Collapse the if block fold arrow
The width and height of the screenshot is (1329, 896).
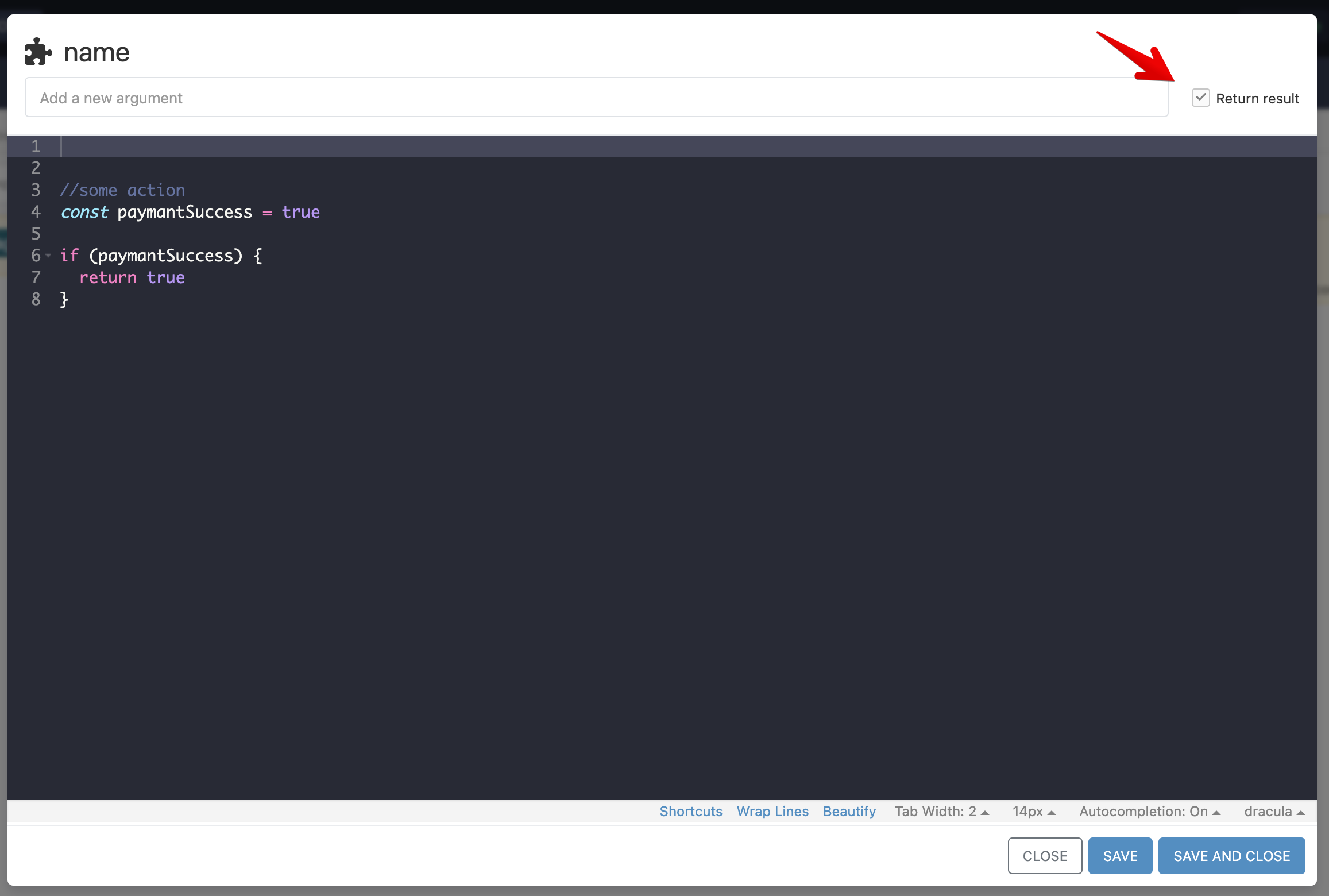coord(49,256)
